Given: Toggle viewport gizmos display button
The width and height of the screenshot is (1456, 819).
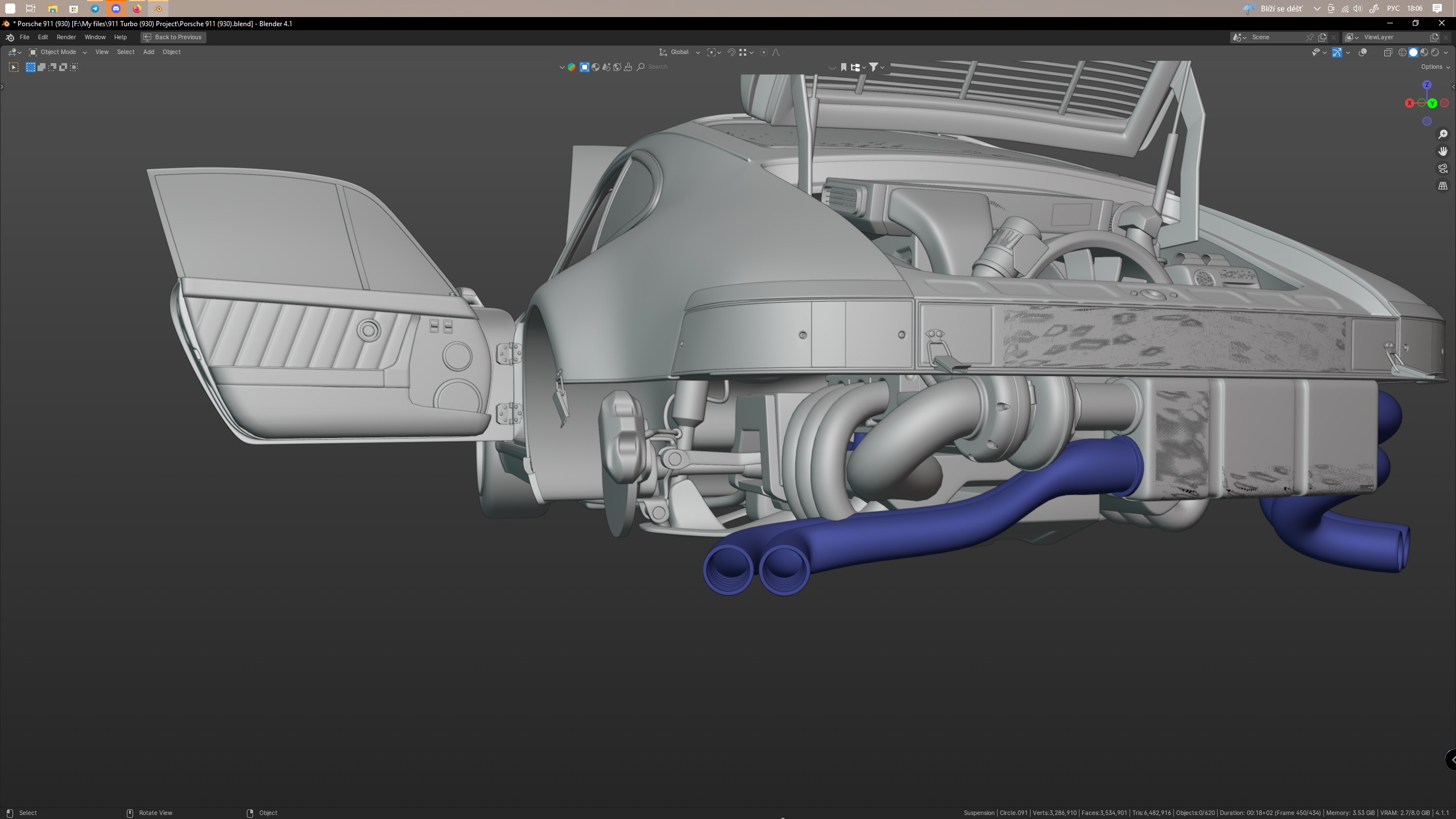Looking at the screenshot, I should click(x=1337, y=52).
